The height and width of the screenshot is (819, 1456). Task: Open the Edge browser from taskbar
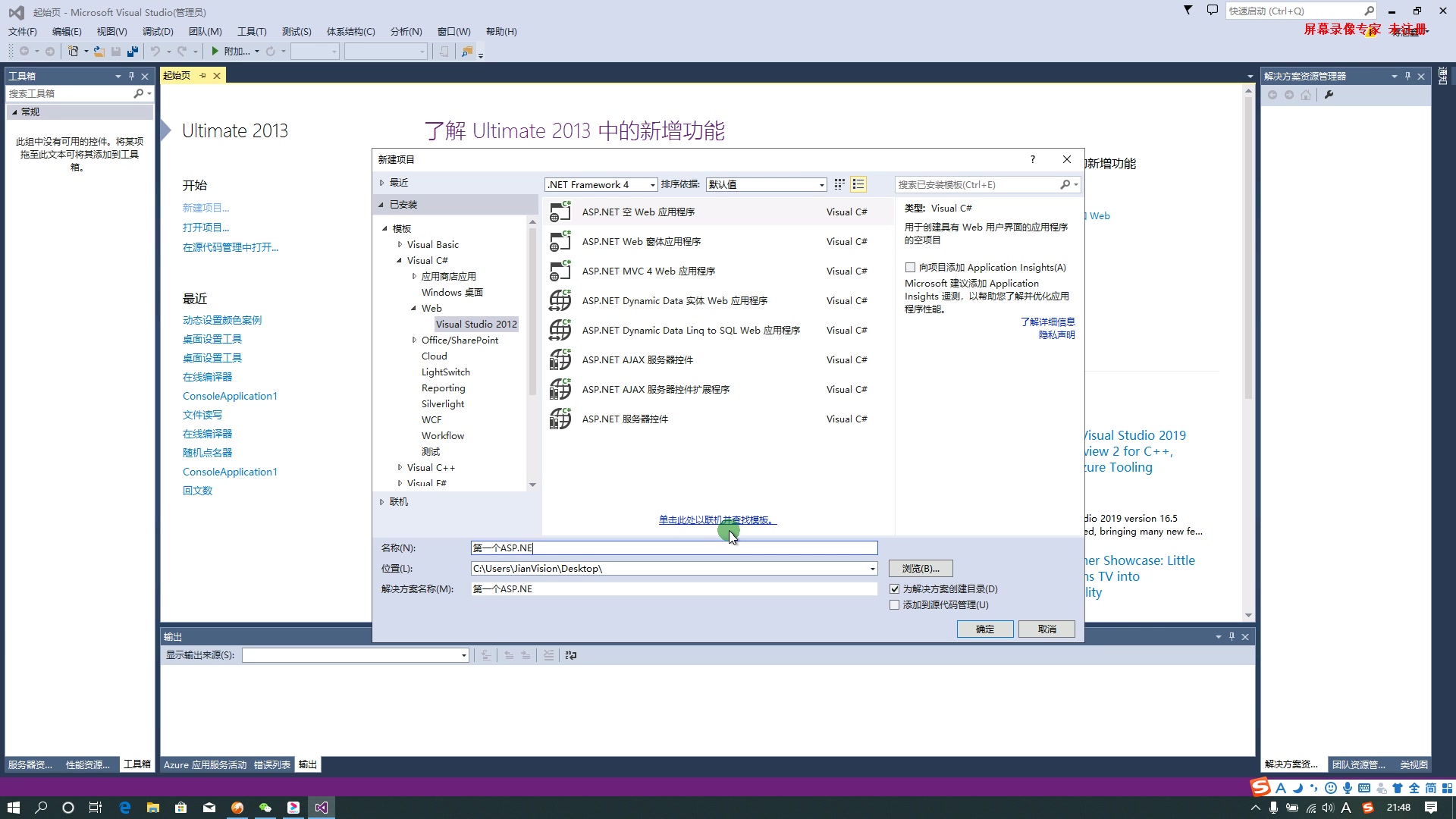pyautogui.click(x=125, y=808)
